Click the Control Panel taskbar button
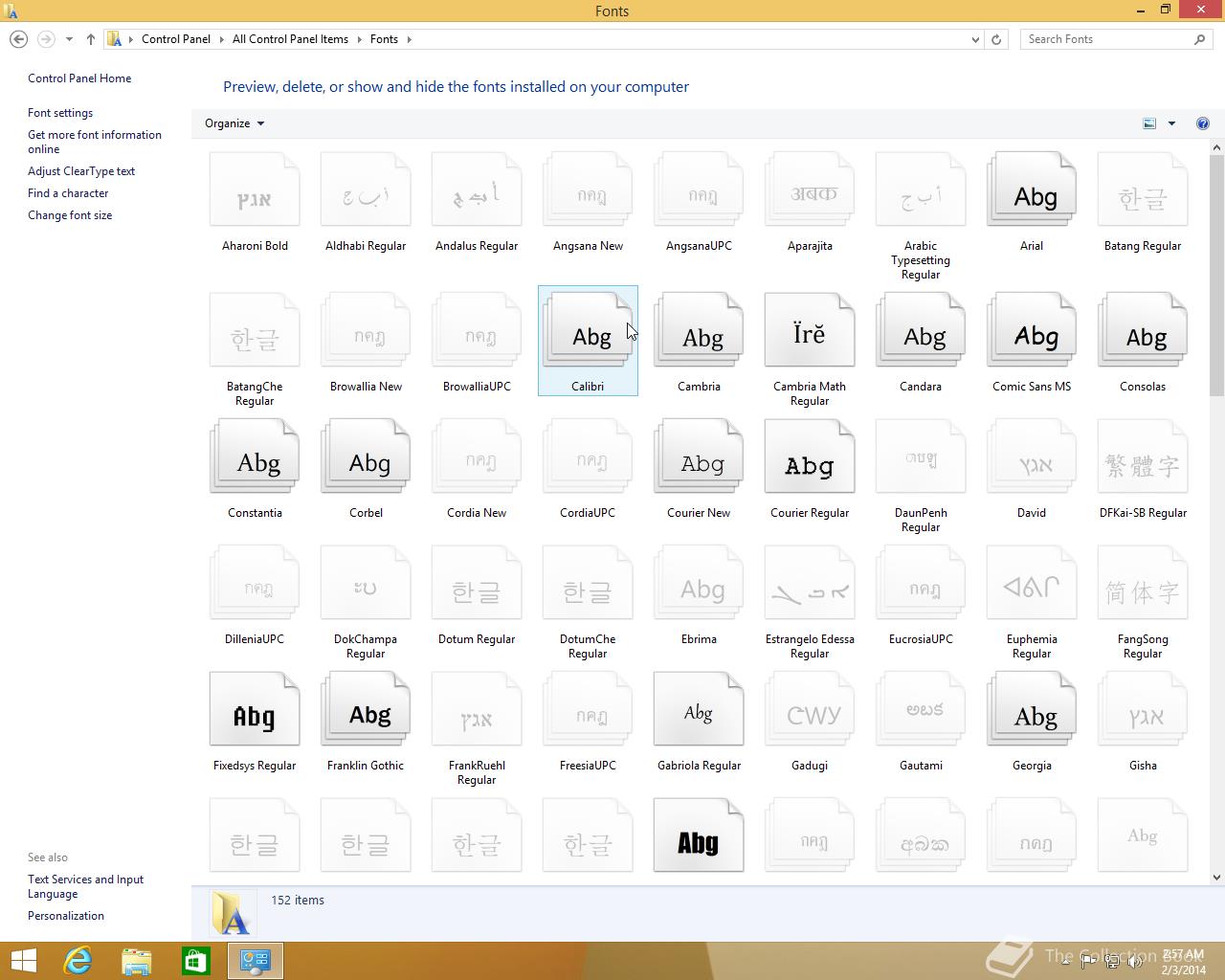 coord(256,961)
